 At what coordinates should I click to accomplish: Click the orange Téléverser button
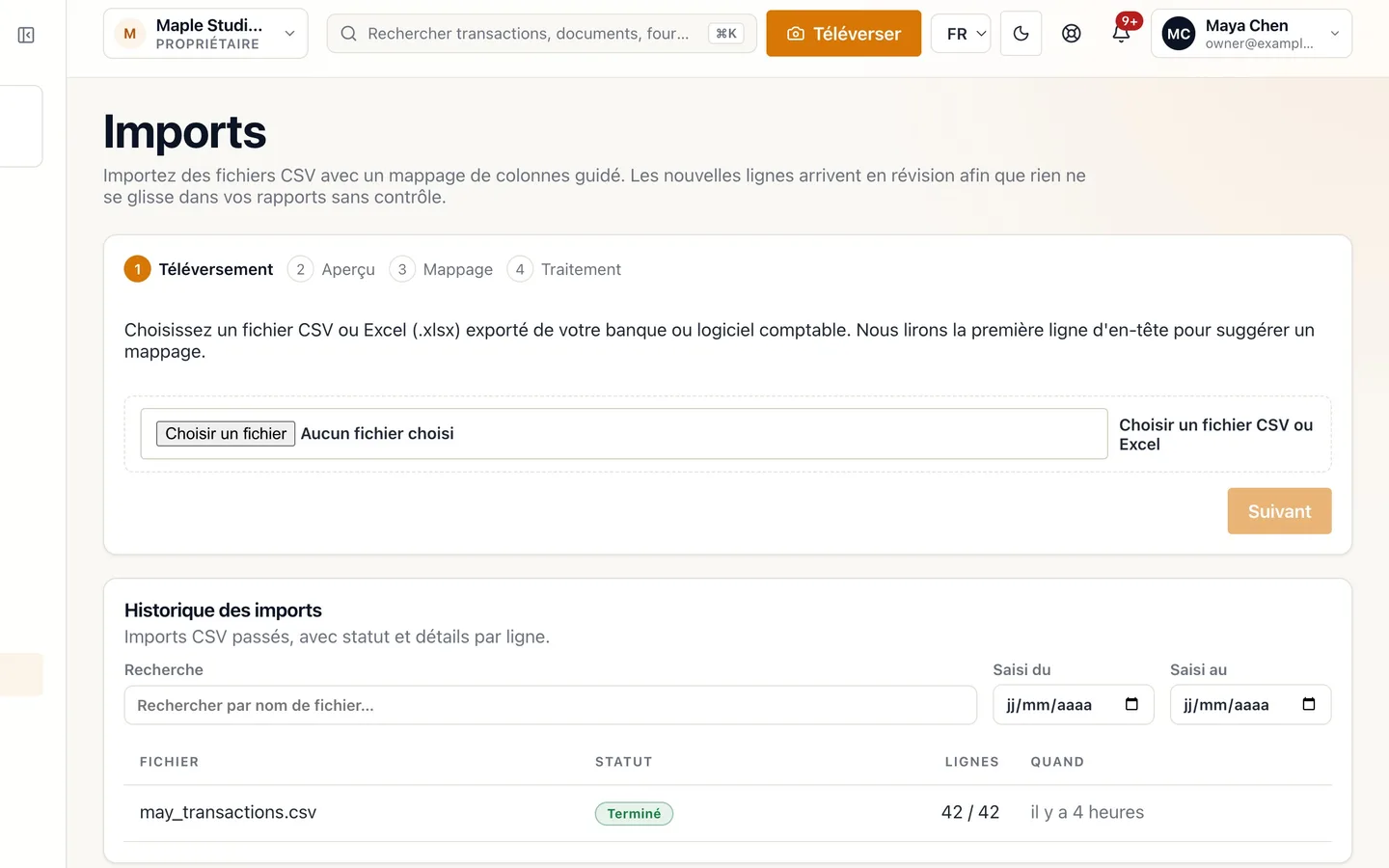(x=844, y=34)
